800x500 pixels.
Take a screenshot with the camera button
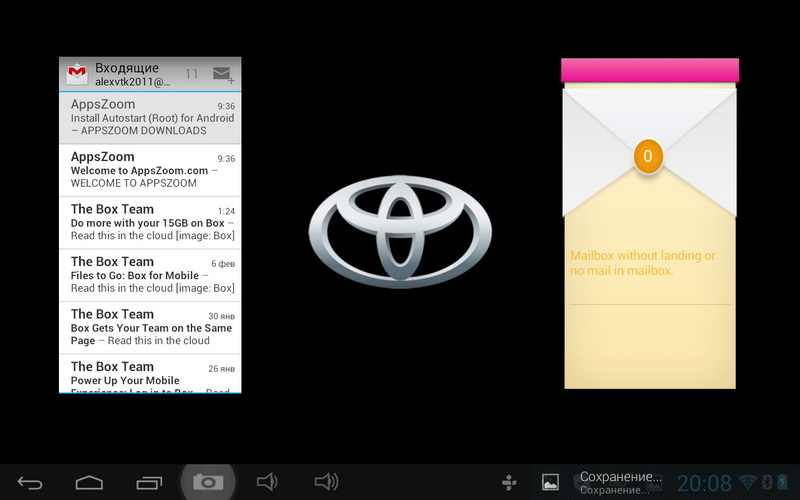click(x=208, y=483)
